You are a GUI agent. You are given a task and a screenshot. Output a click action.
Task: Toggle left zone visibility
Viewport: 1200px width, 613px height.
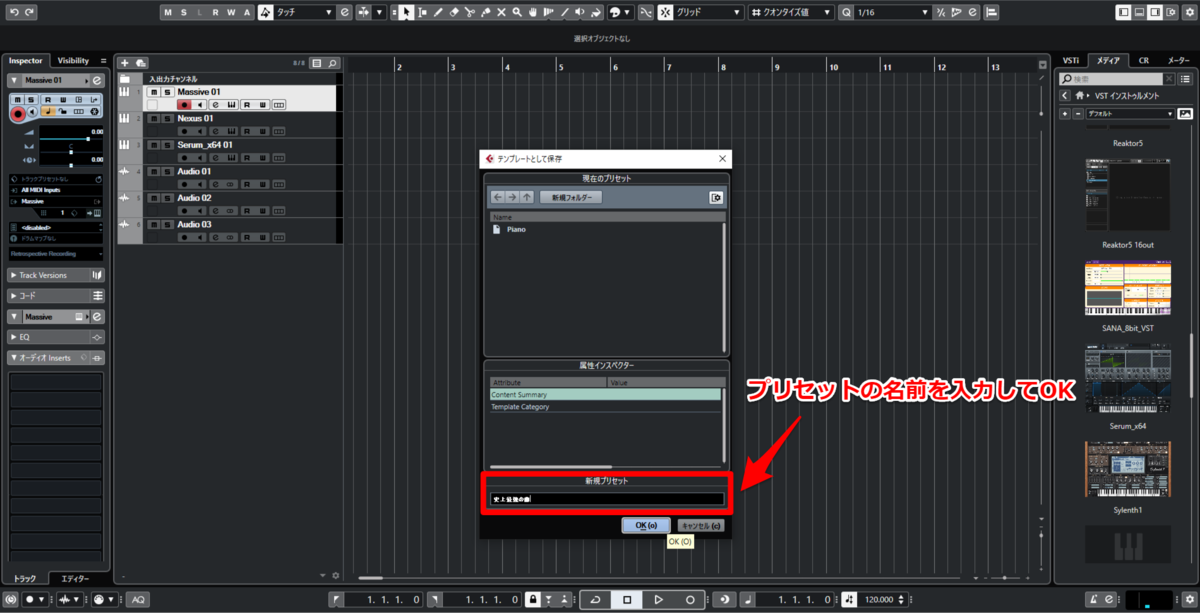click(1124, 12)
